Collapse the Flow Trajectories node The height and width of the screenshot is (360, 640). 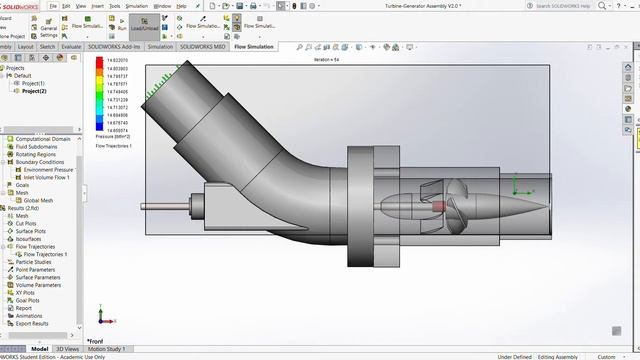tap(3, 247)
